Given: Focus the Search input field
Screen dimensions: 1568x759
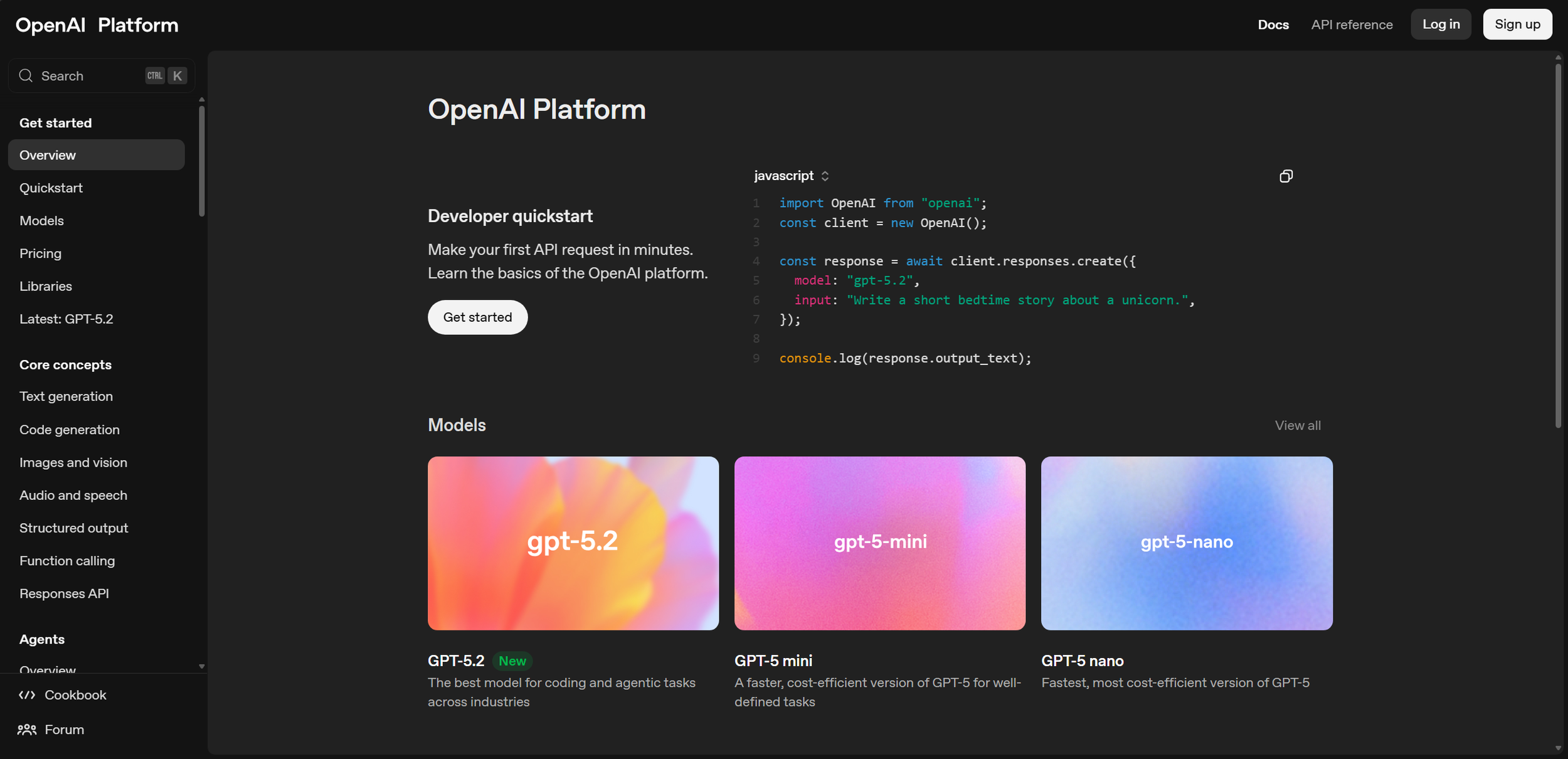Looking at the screenshot, I should [x=88, y=76].
